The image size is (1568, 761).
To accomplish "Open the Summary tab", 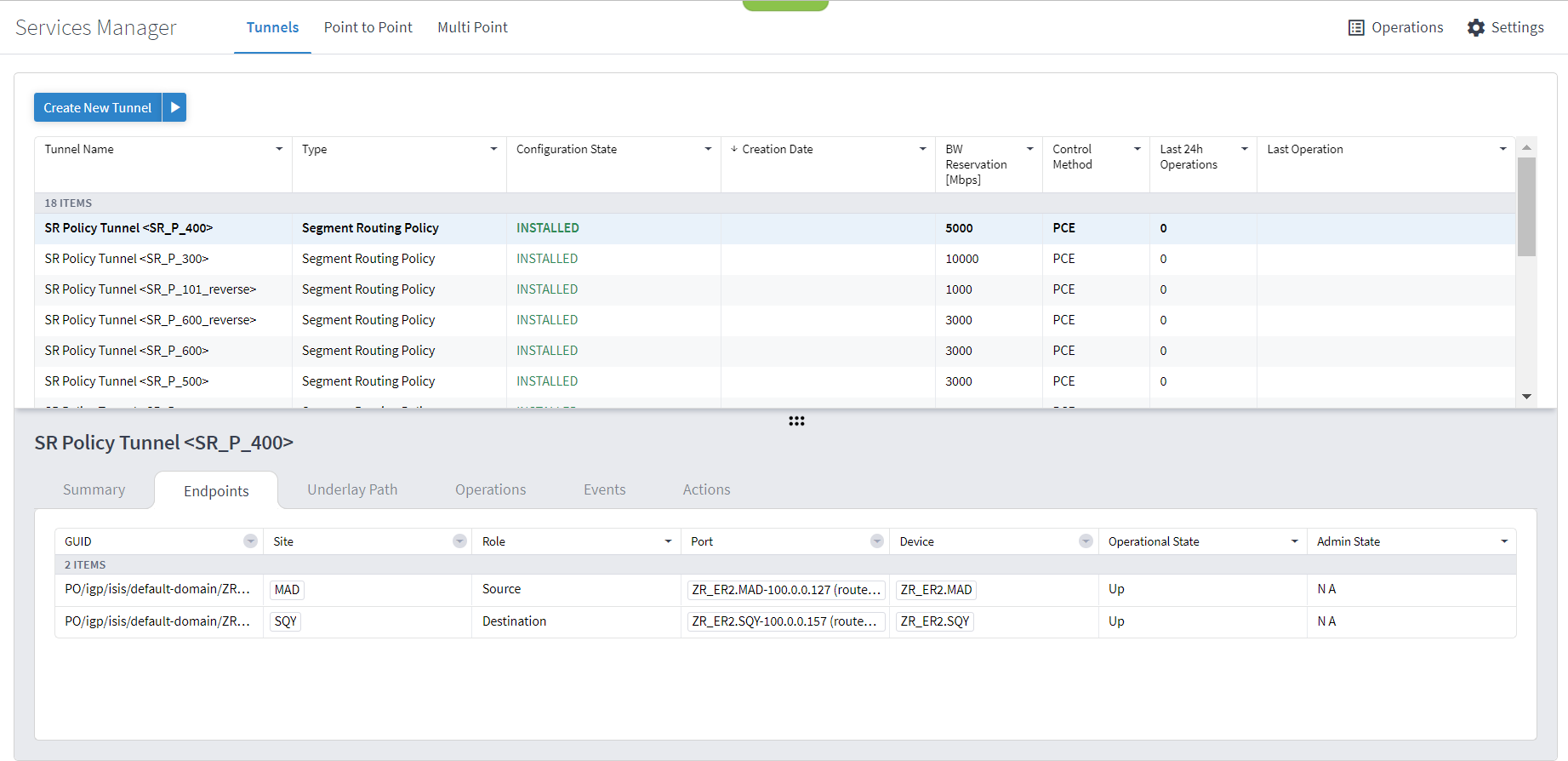I will coord(94,489).
